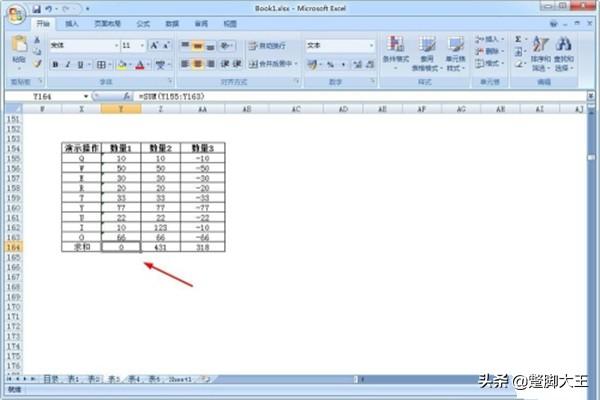The image size is (600, 400).
Task: Click the Wrap Text (自动换行) button
Action: click(265, 46)
